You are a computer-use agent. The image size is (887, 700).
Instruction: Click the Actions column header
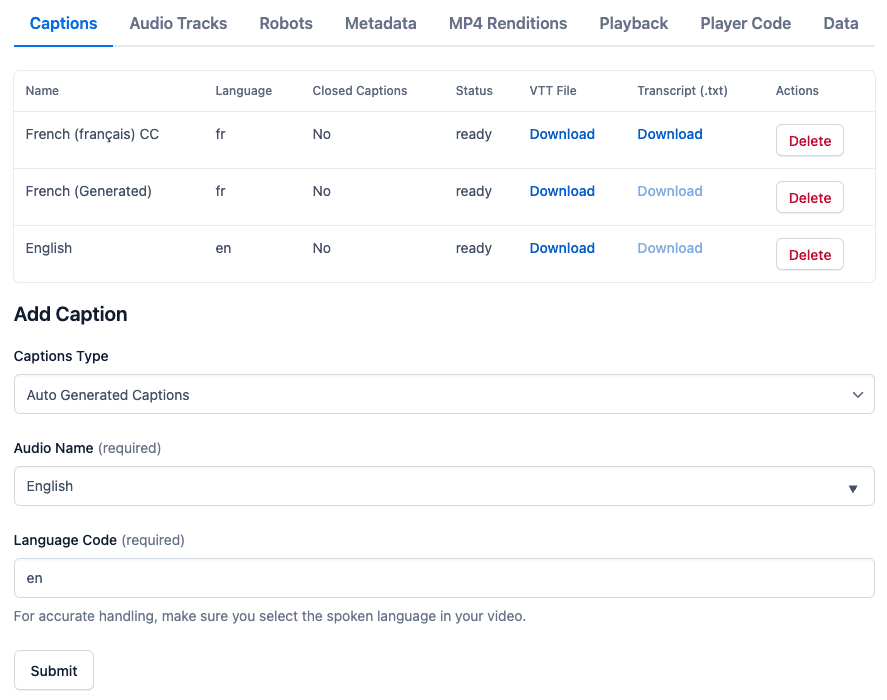click(x=796, y=91)
